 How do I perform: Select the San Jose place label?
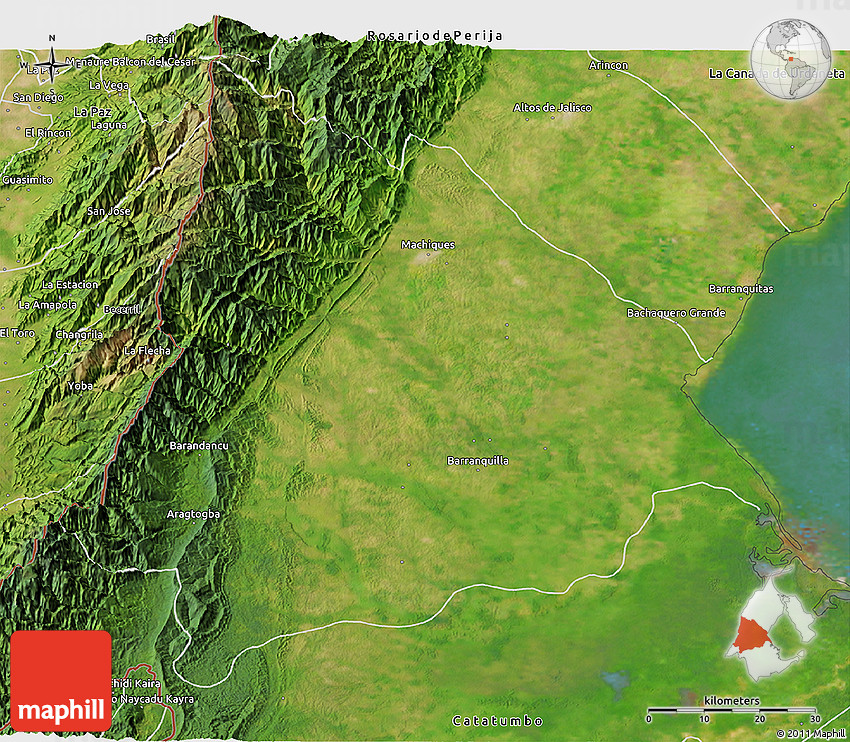tap(109, 212)
